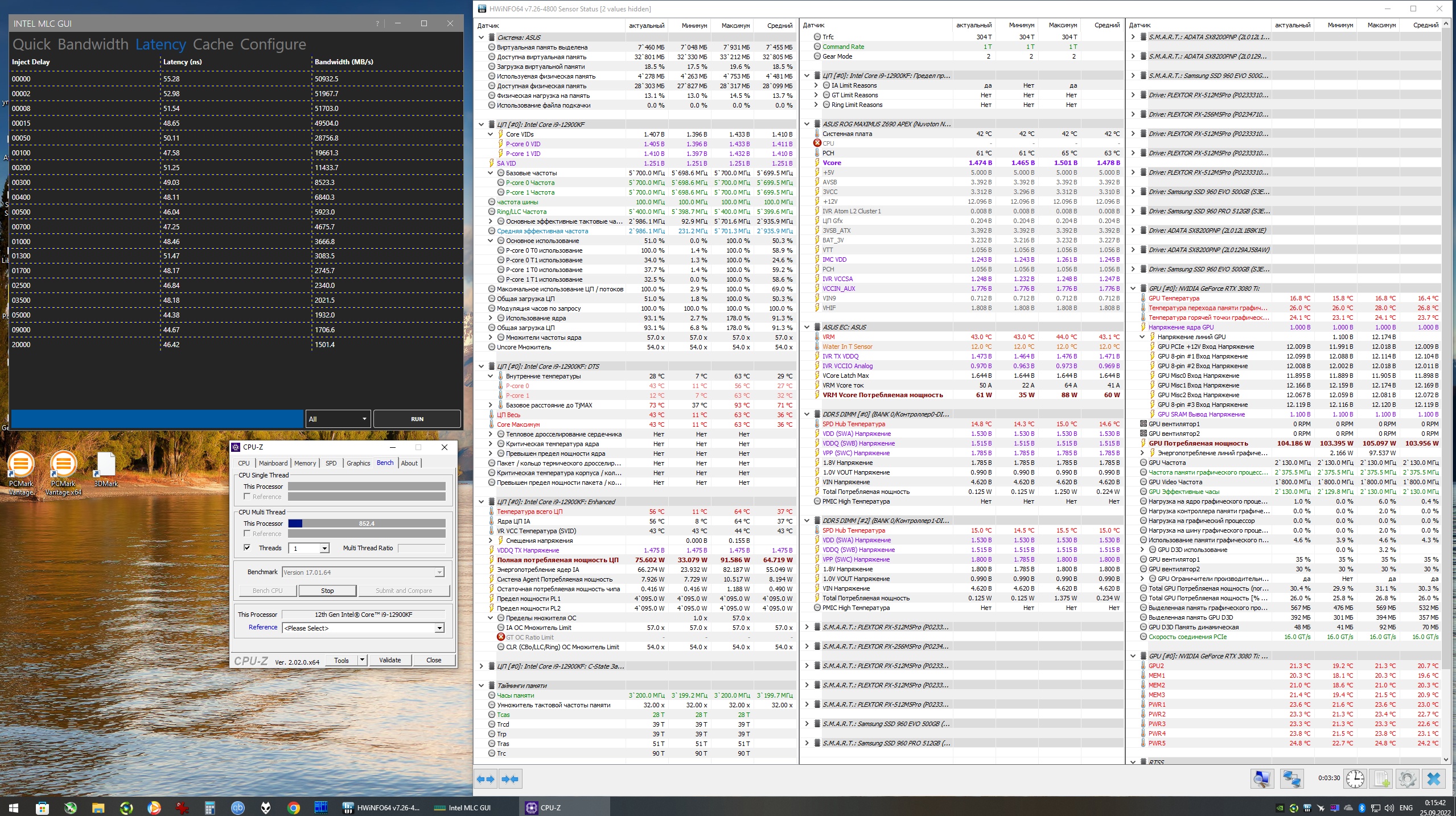Open the Memory tab in CPU-Z
This screenshot has width=1456, height=816.
(x=305, y=463)
